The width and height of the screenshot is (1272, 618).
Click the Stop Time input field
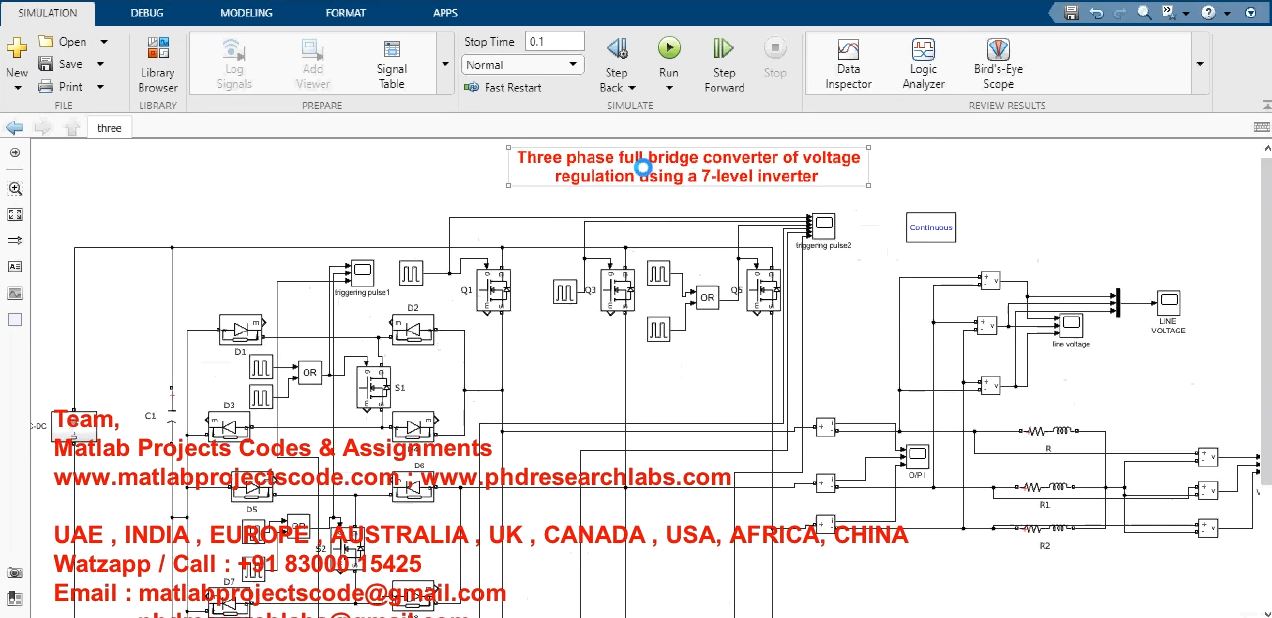pos(555,42)
